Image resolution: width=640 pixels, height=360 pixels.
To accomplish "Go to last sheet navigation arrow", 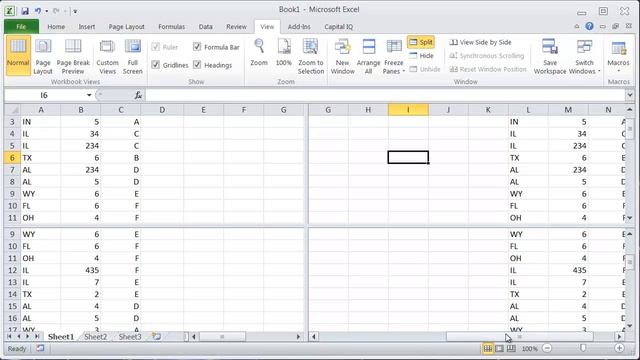I will click(x=37, y=337).
